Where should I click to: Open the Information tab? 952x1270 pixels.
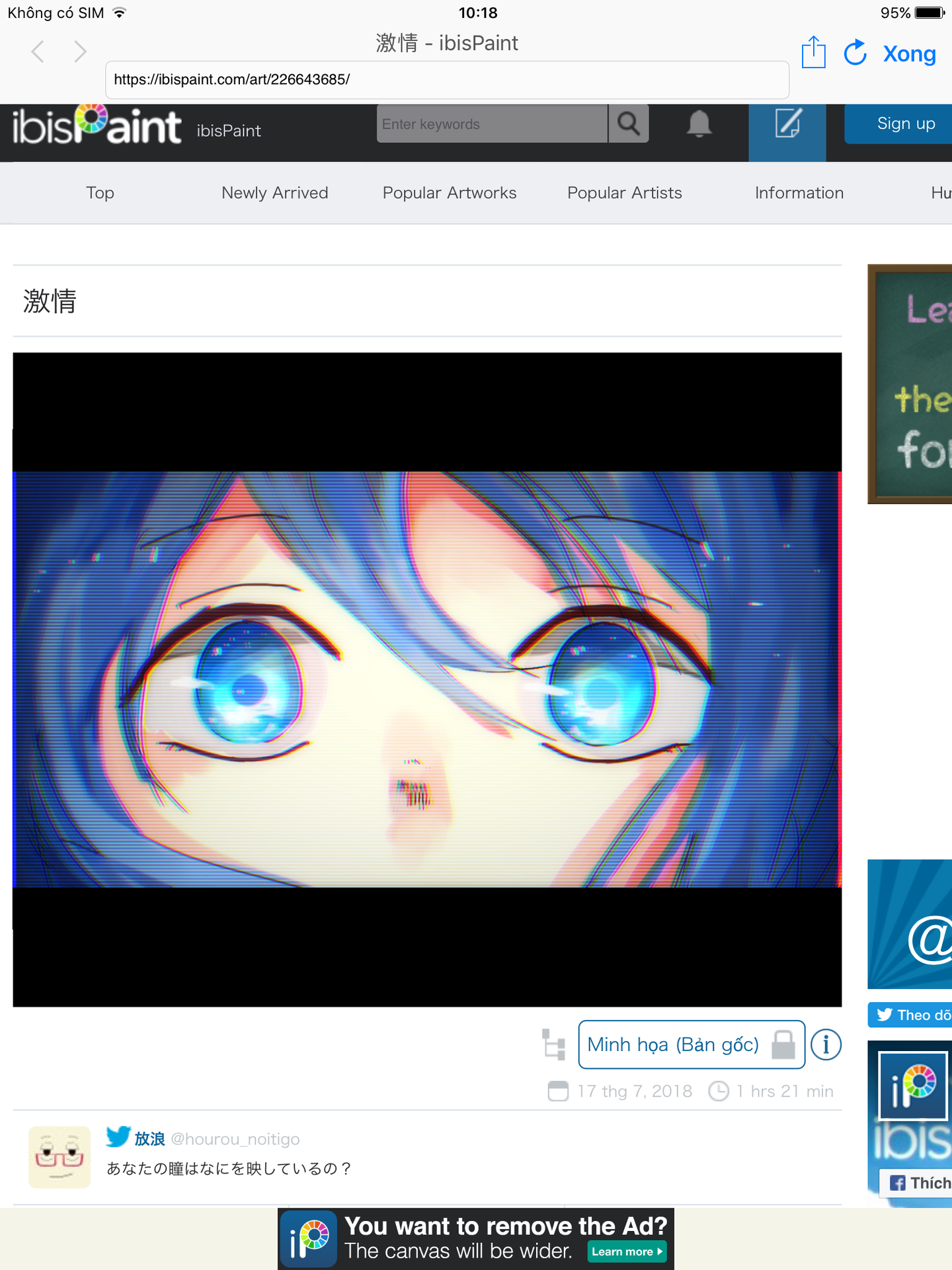click(799, 192)
